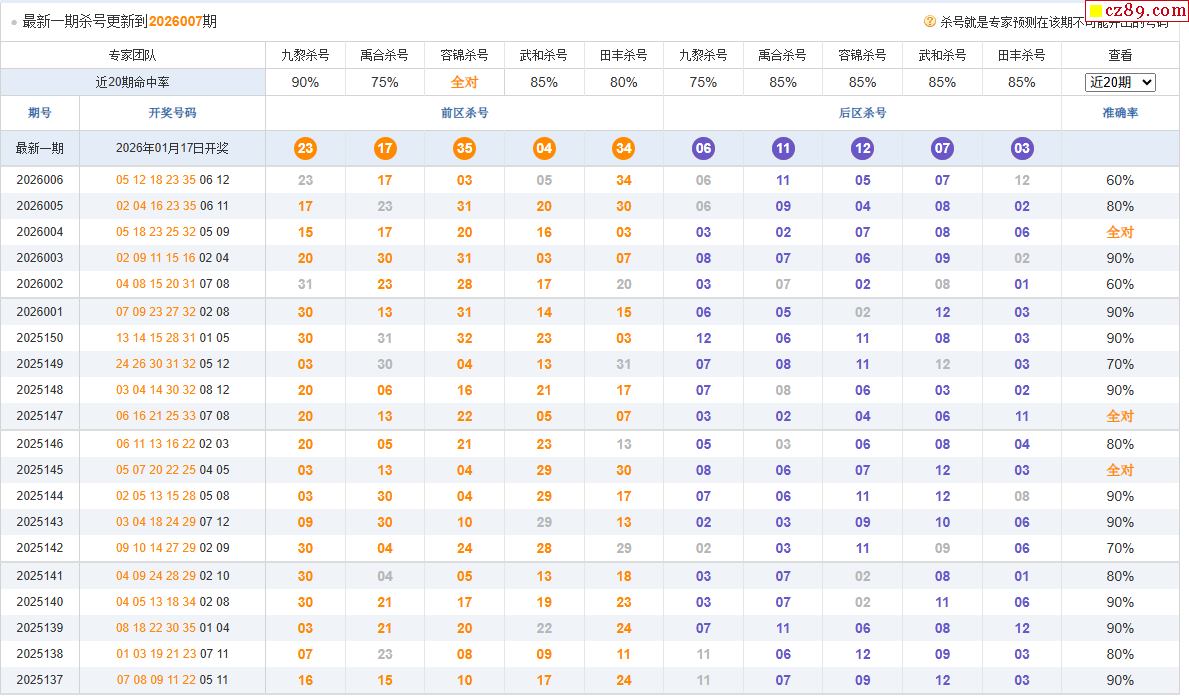Click the purple 12 circled number
Viewport: 1189px width, 699px height.
coord(862,149)
